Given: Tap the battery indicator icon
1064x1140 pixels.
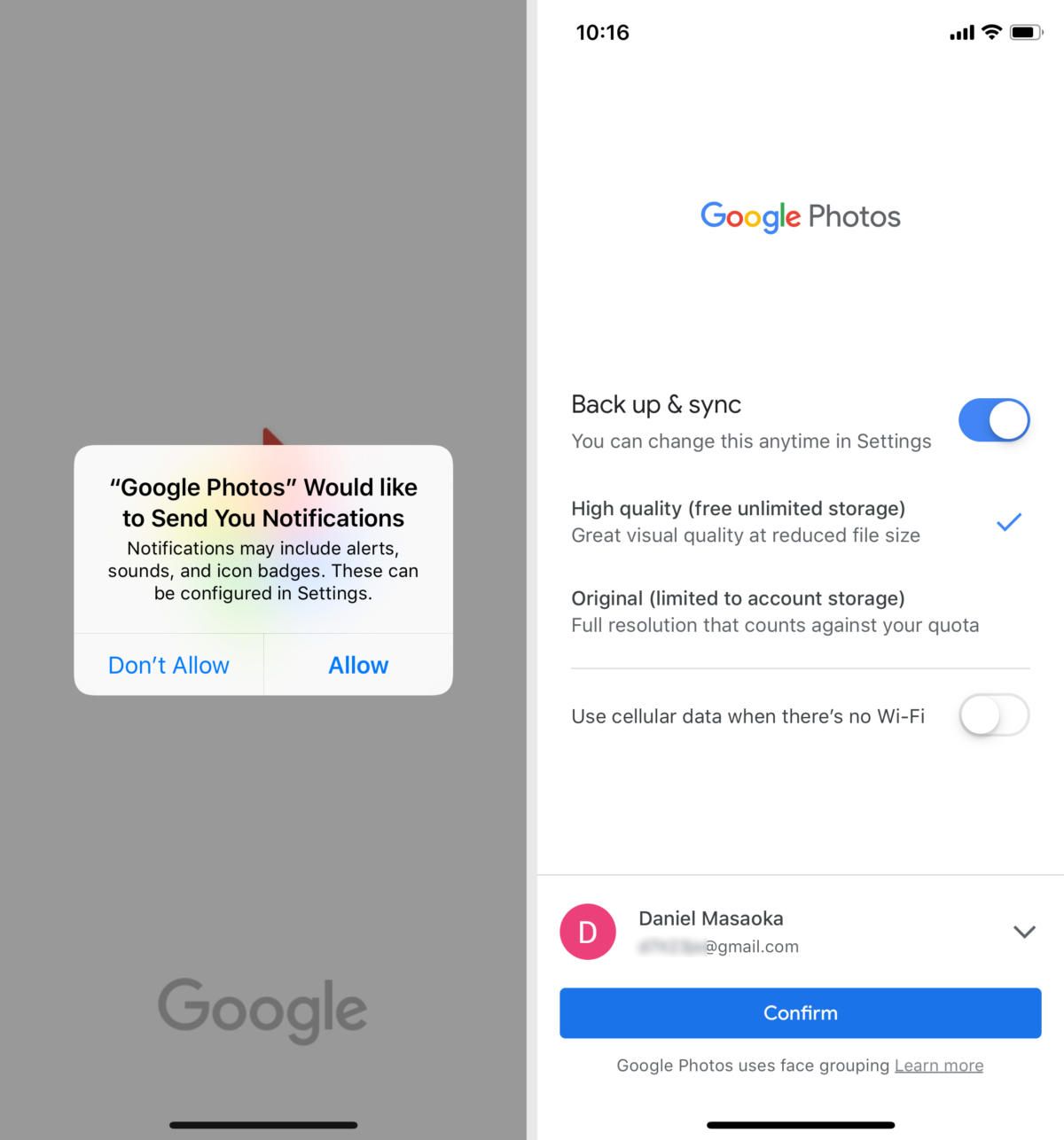Looking at the screenshot, I should [x=1027, y=33].
